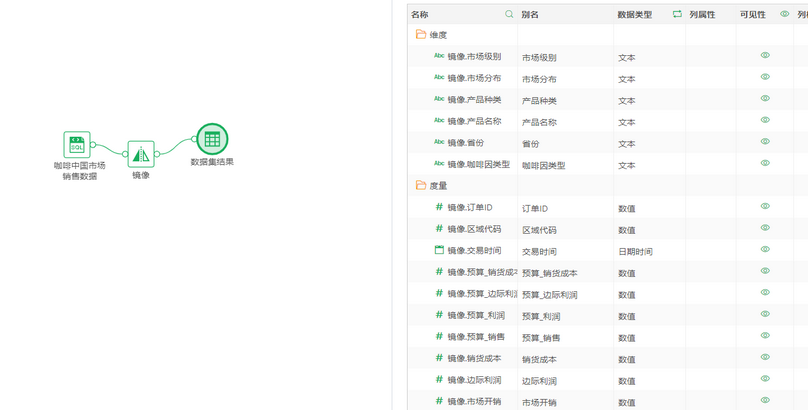Click output port of the 镜像 node
This screenshot has width=808, height=410.
(157, 153)
